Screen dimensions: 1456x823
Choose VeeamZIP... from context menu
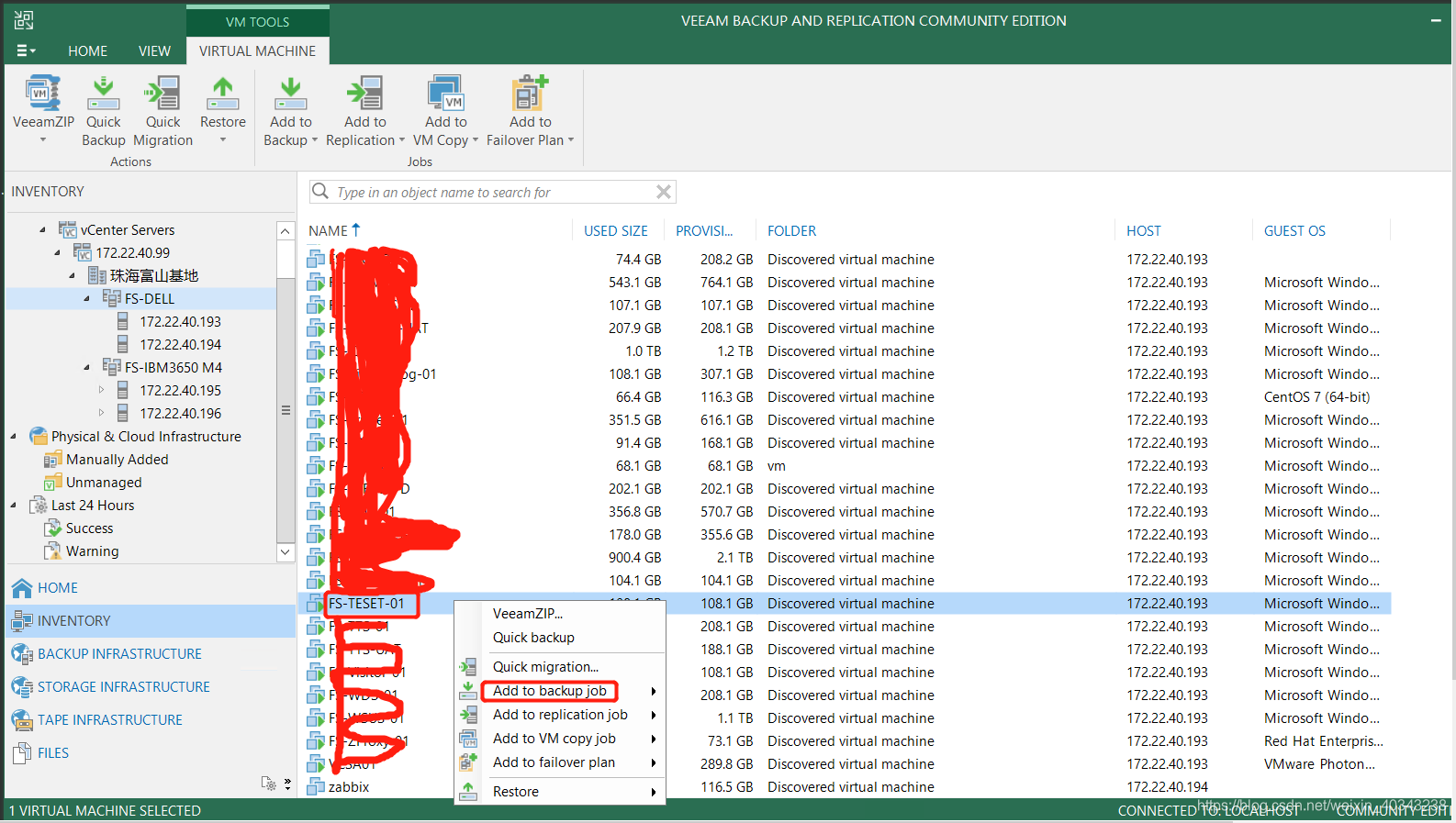pos(528,614)
